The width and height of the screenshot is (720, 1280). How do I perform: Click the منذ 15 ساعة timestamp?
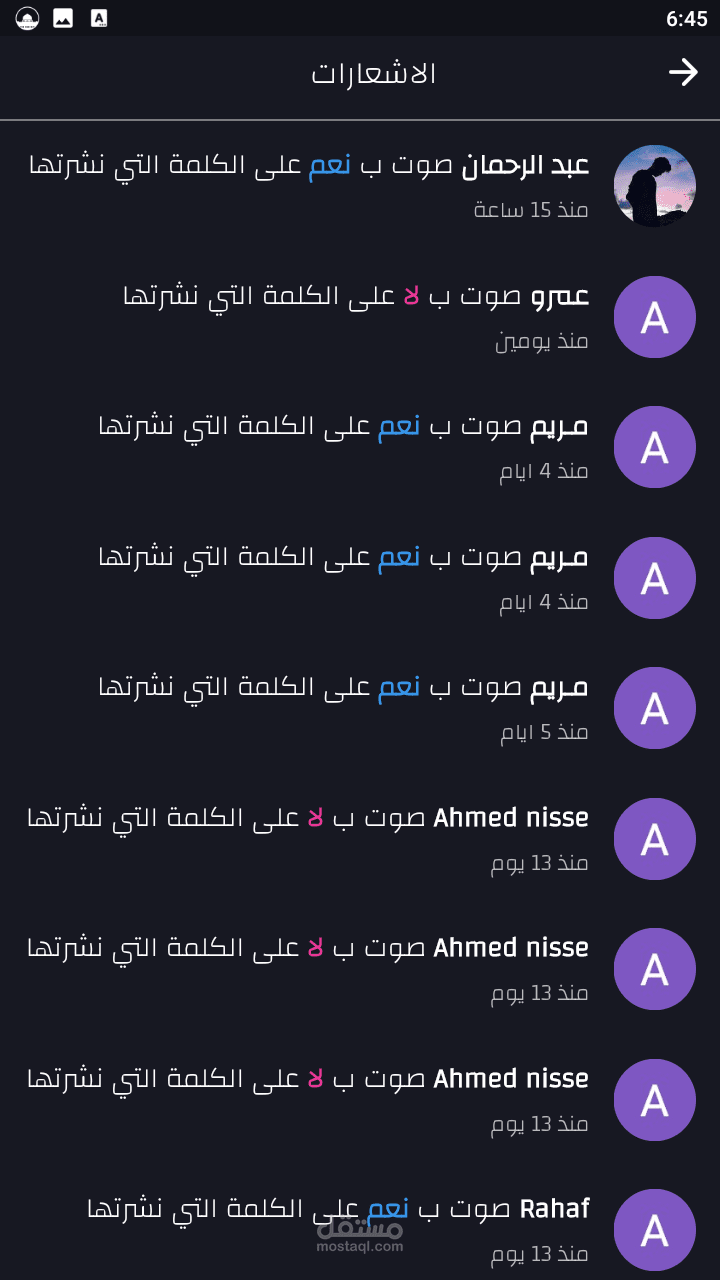[531, 210]
